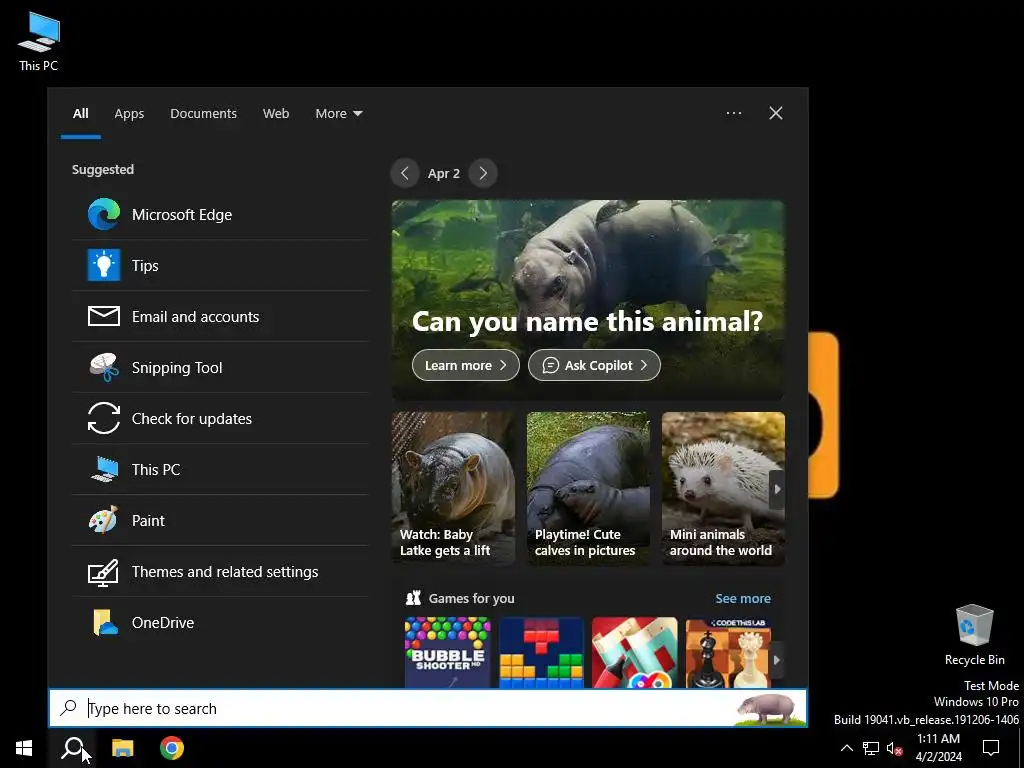Switch to the Documents tab
The width and height of the screenshot is (1024, 768).
pyautogui.click(x=203, y=114)
